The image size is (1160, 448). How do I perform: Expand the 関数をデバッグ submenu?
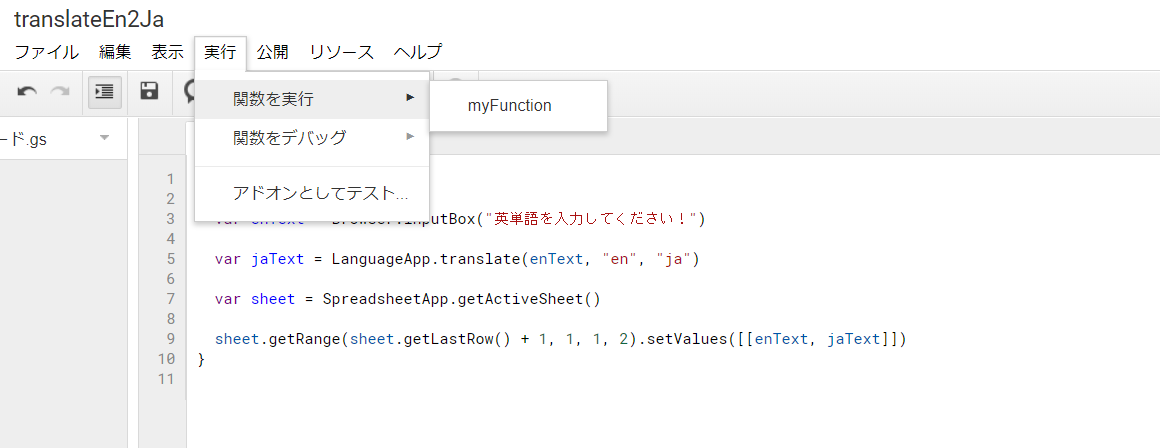pyautogui.click(x=290, y=137)
